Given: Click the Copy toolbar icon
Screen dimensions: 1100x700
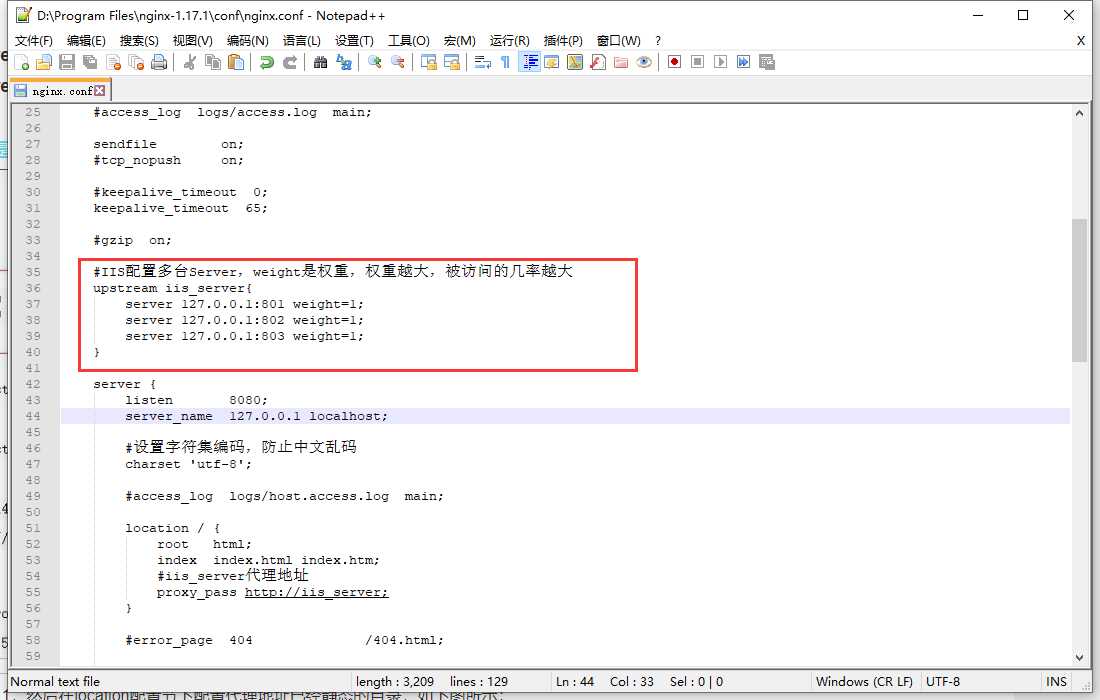Looking at the screenshot, I should pyautogui.click(x=213, y=62).
